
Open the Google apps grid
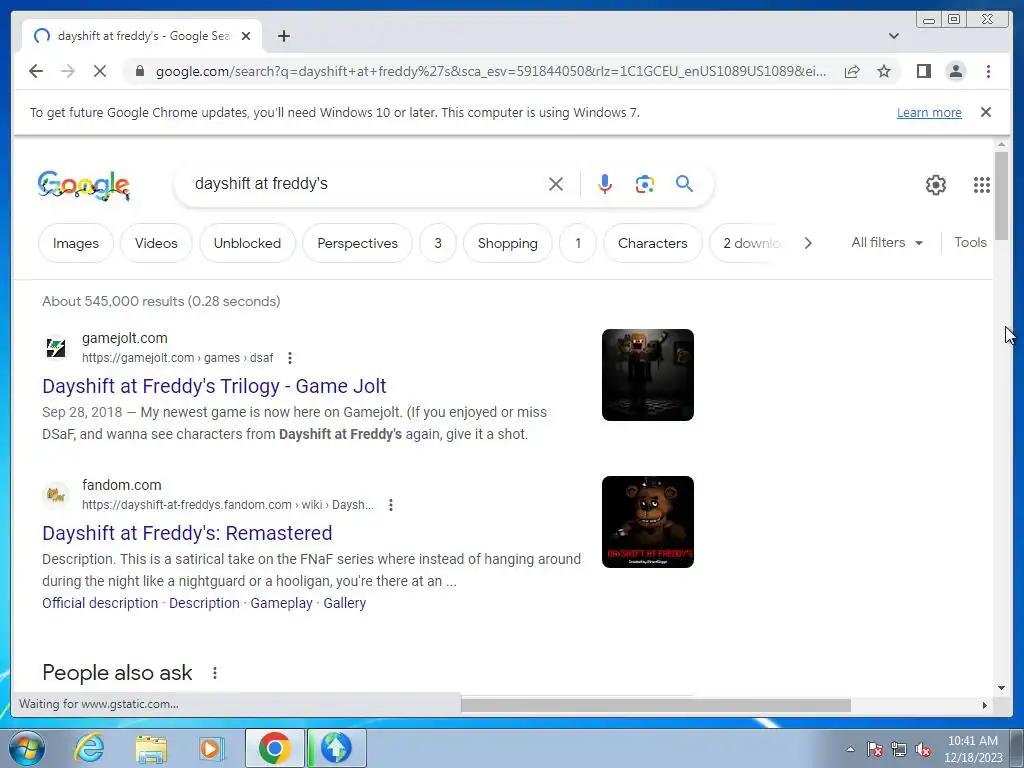click(982, 185)
